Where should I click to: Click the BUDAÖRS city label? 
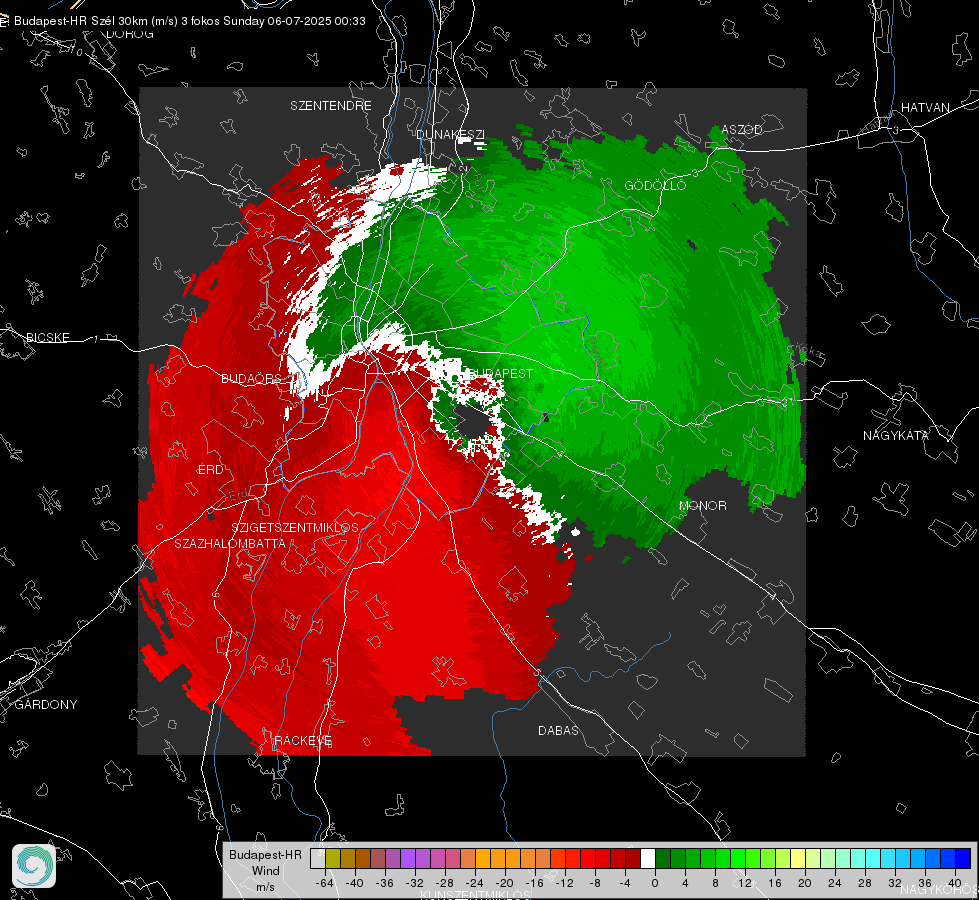tap(251, 379)
